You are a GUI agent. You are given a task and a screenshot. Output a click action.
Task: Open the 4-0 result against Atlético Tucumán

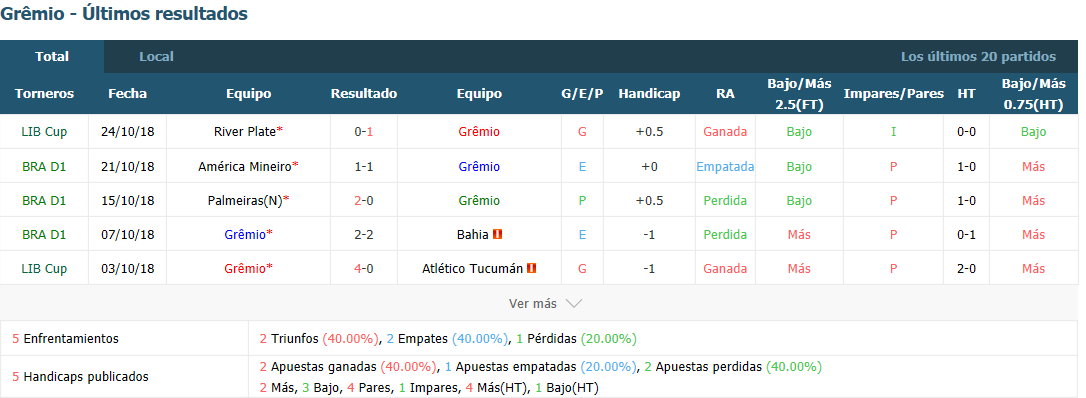(x=364, y=269)
